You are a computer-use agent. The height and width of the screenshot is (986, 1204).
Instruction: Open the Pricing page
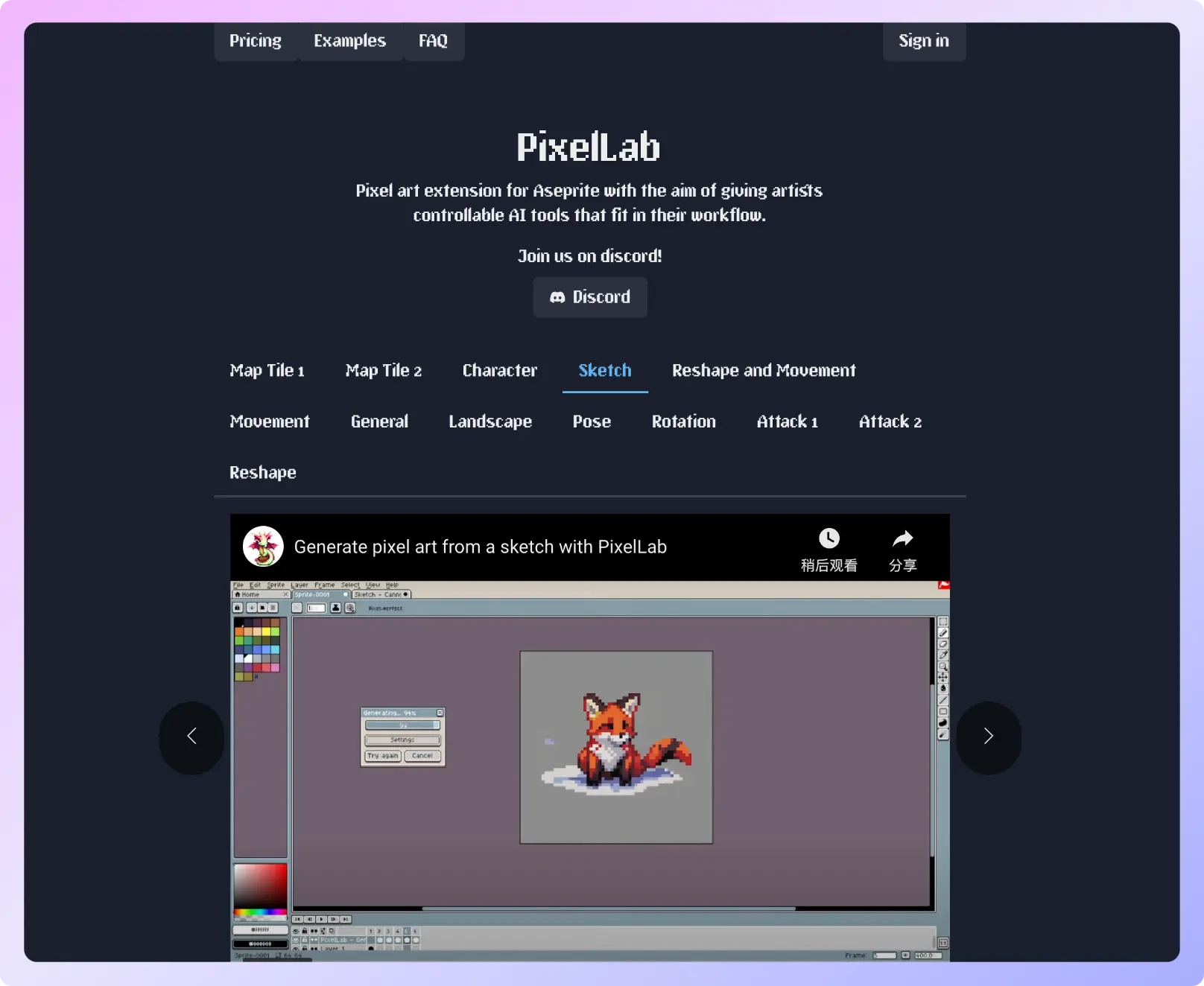[x=255, y=41]
